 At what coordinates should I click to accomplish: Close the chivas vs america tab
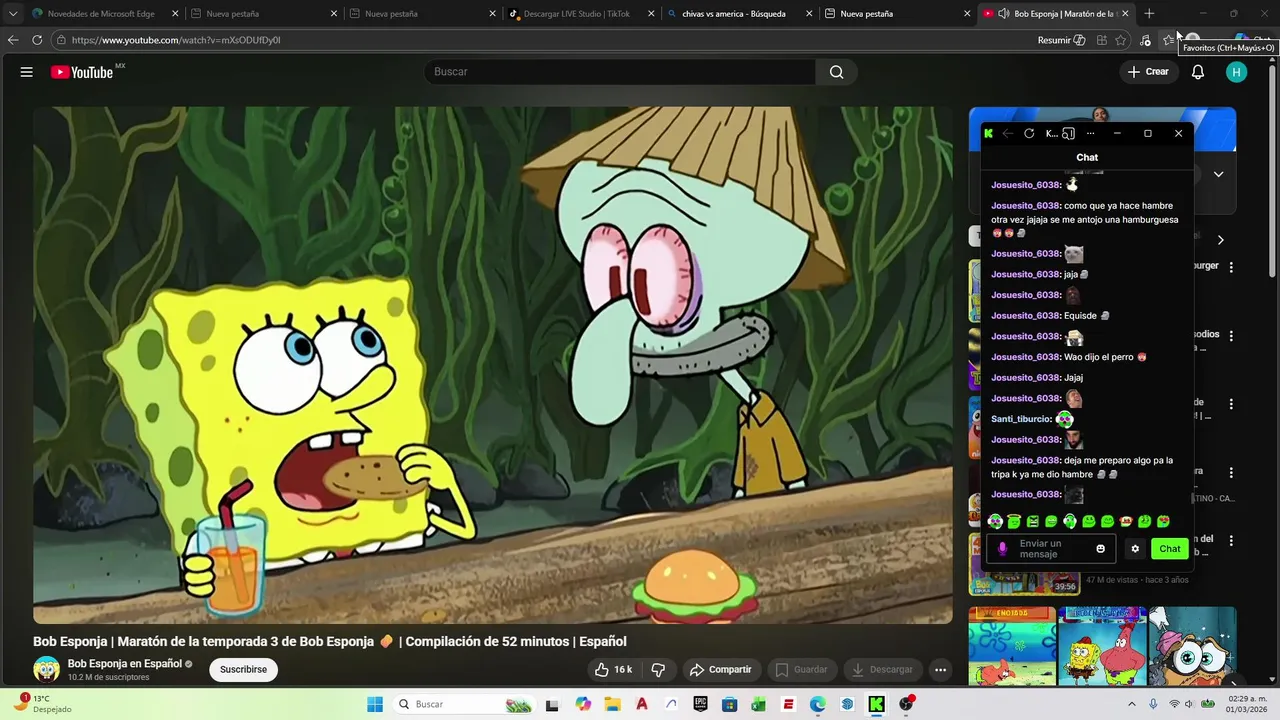click(x=810, y=14)
